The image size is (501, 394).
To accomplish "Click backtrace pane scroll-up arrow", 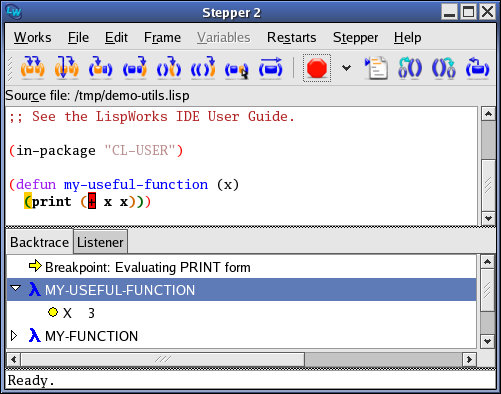I will [x=487, y=262].
